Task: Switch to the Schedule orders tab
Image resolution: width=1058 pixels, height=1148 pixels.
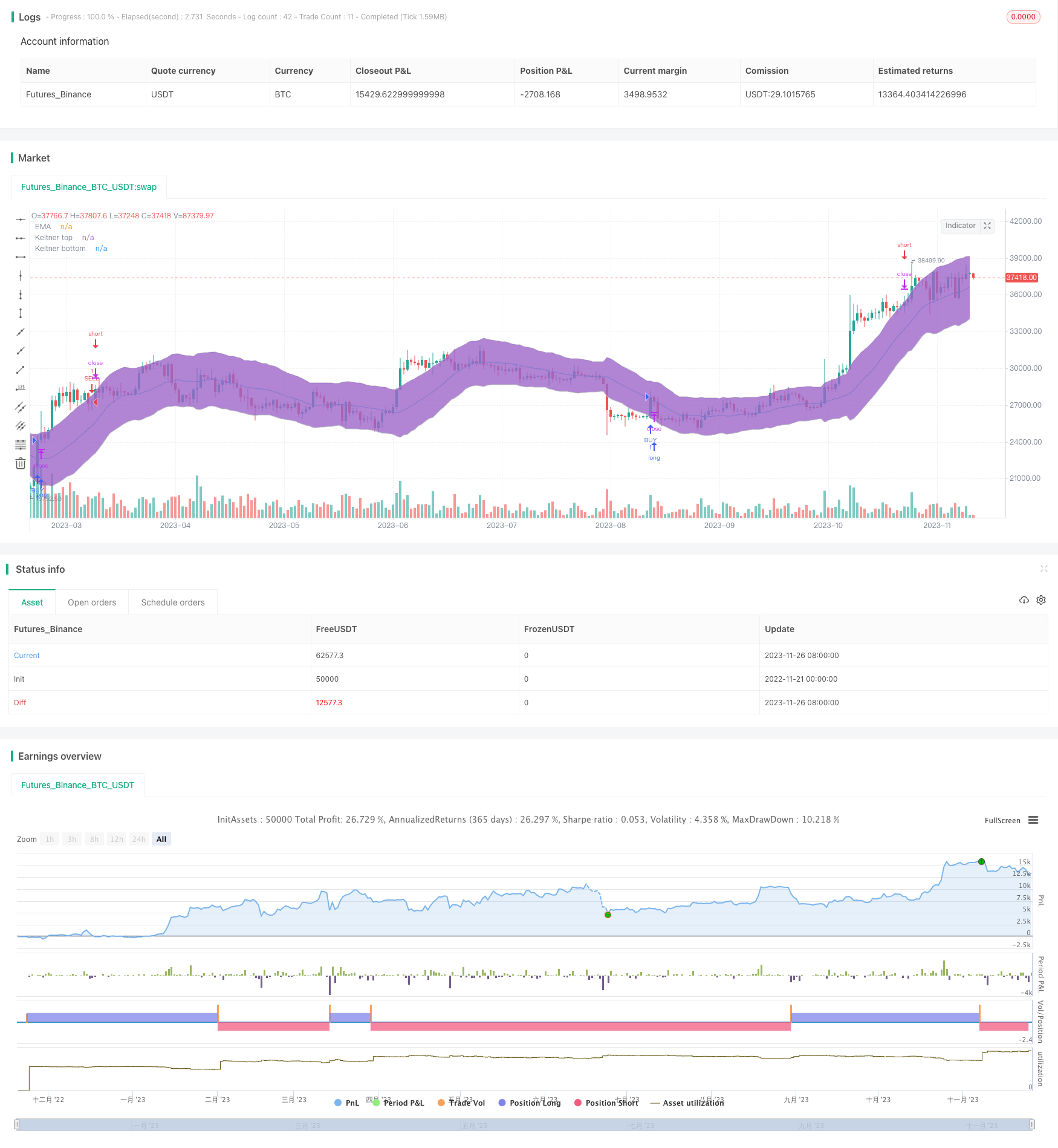Action: [x=173, y=602]
